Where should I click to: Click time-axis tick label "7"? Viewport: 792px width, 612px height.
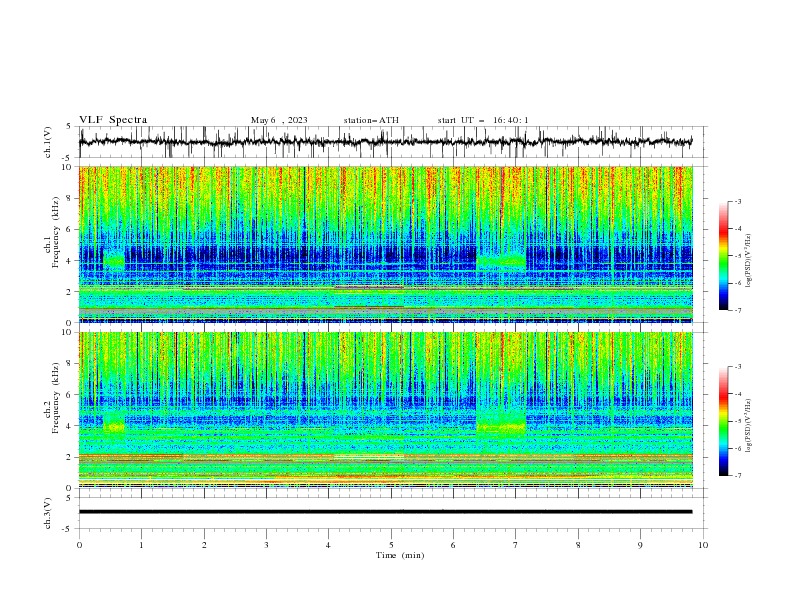tap(516, 545)
